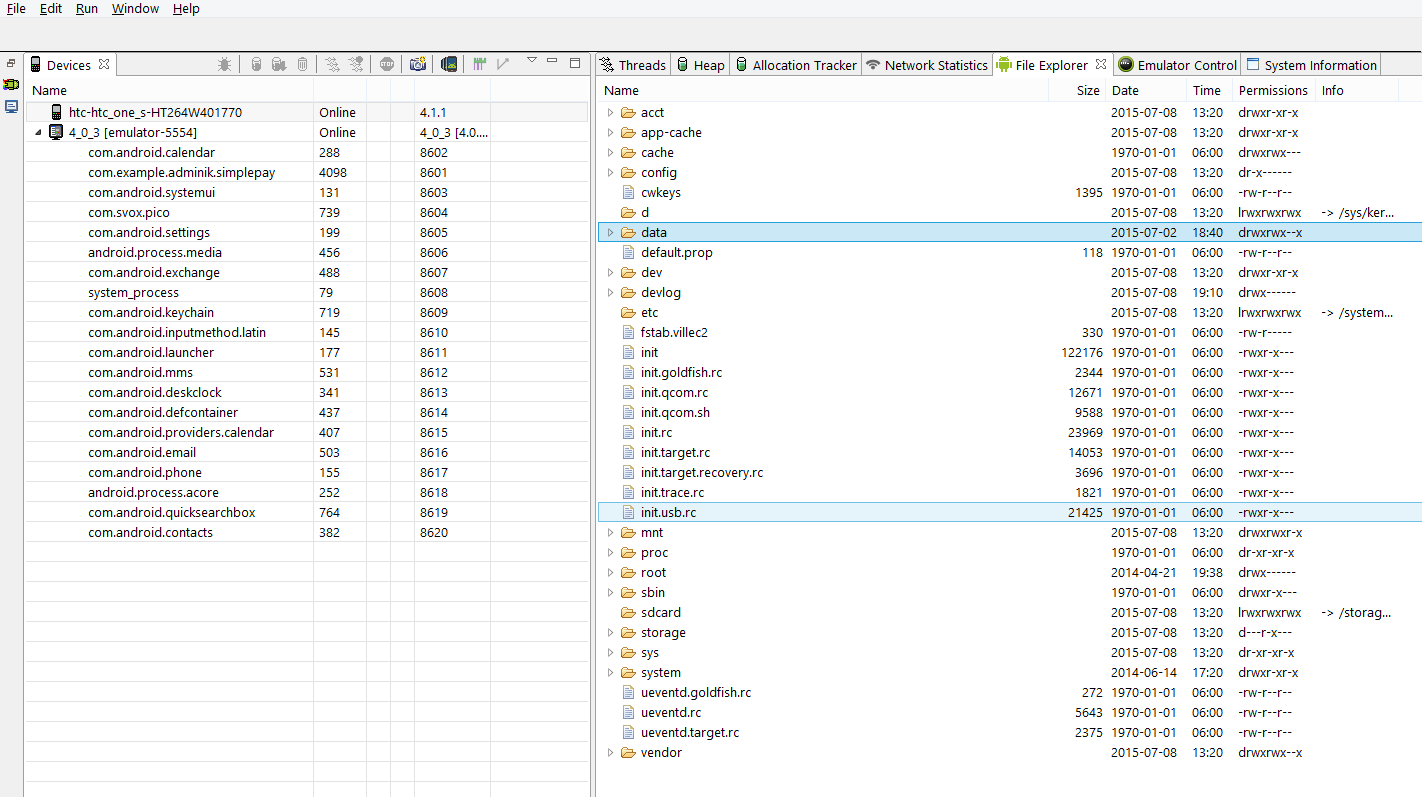Click the restore icon atop left trim strip
This screenshot has height=797, width=1422.
point(12,62)
